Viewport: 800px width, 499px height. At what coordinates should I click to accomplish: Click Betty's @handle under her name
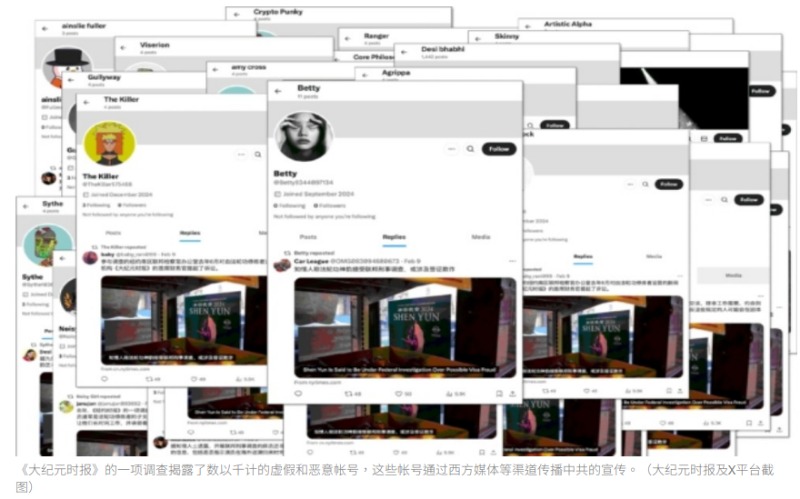[x=304, y=182]
